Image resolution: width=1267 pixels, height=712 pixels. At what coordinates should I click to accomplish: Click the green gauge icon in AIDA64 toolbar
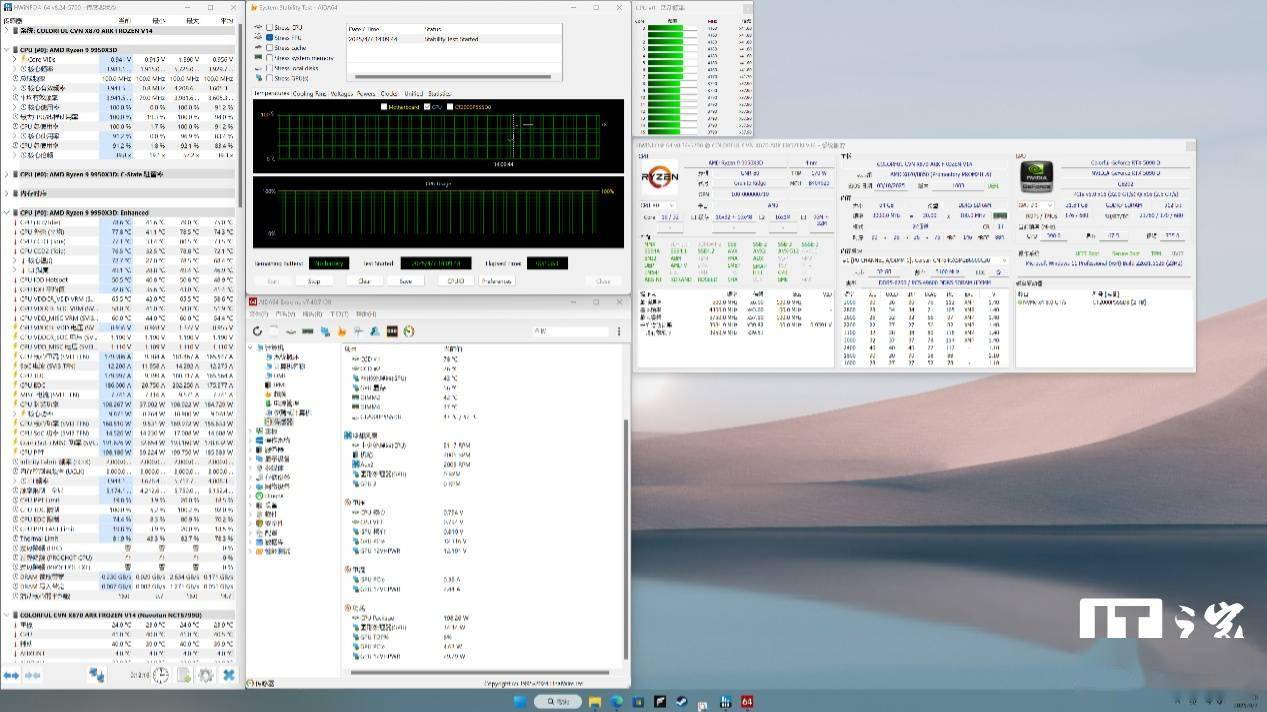coord(408,331)
